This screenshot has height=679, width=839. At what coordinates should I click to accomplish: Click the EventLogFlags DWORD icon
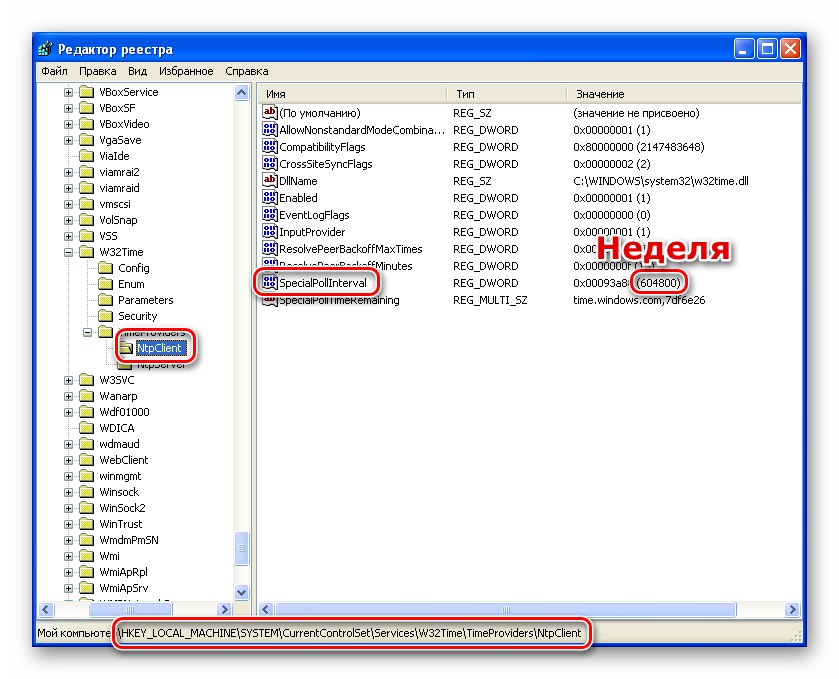[x=270, y=215]
